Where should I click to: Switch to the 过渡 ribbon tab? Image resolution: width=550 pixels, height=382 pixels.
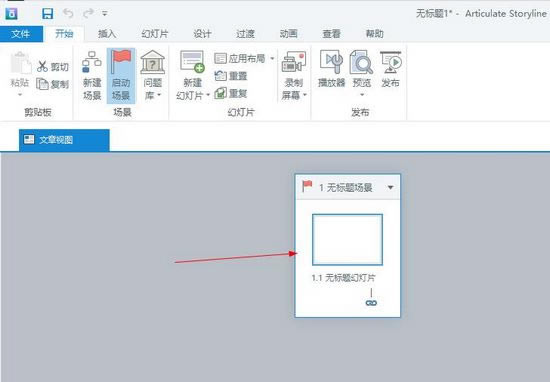[245, 34]
